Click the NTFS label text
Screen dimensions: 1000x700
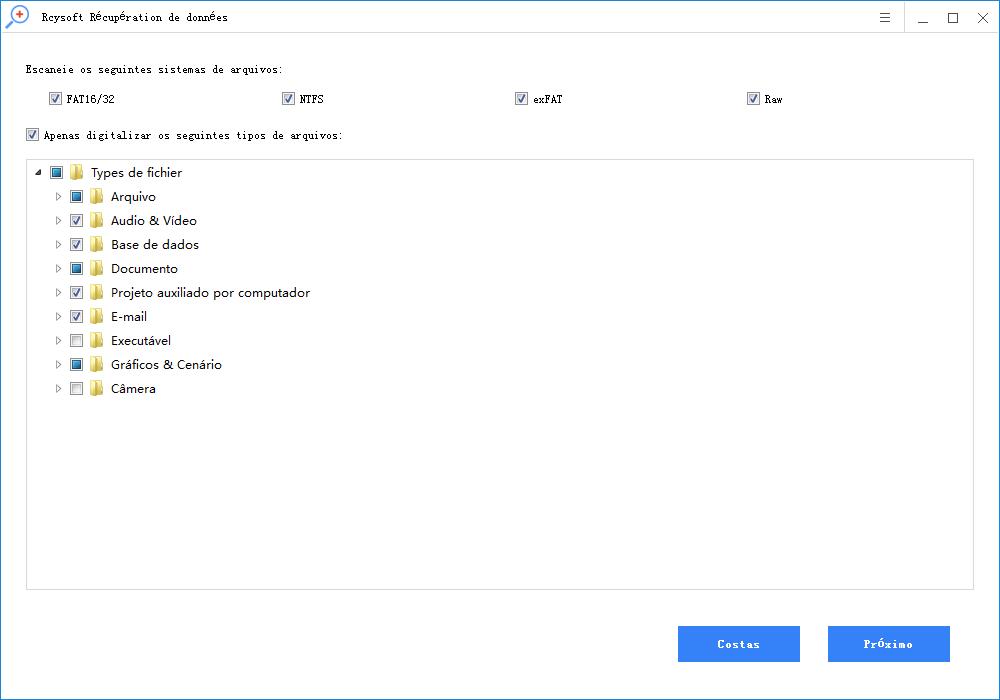[312, 99]
